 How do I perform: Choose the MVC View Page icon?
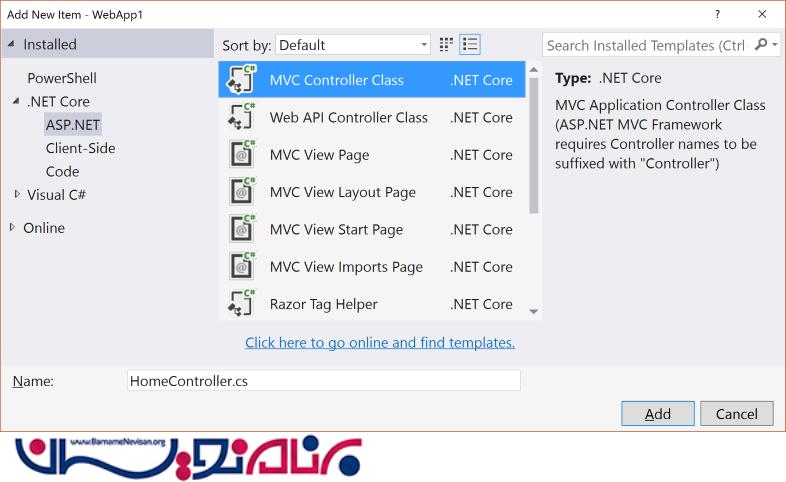[241, 155]
